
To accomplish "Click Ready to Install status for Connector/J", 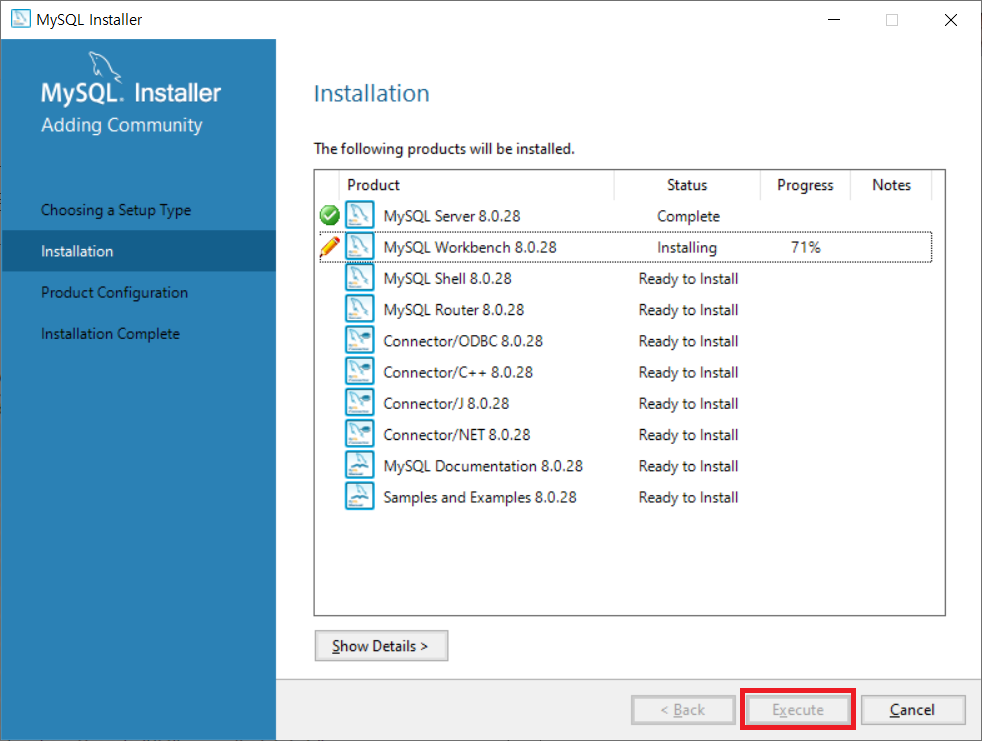I will 688,404.
